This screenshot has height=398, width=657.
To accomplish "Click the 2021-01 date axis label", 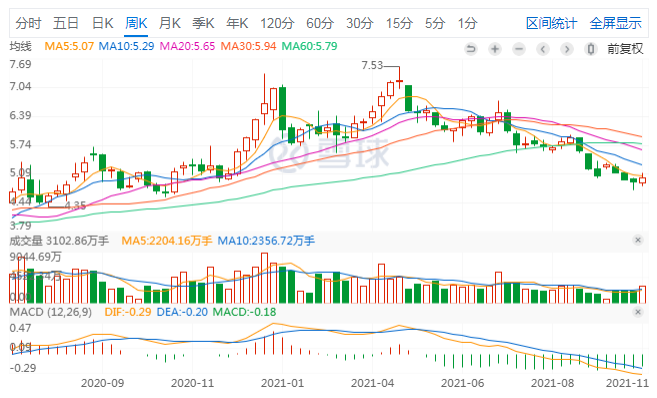I will tap(282, 383).
